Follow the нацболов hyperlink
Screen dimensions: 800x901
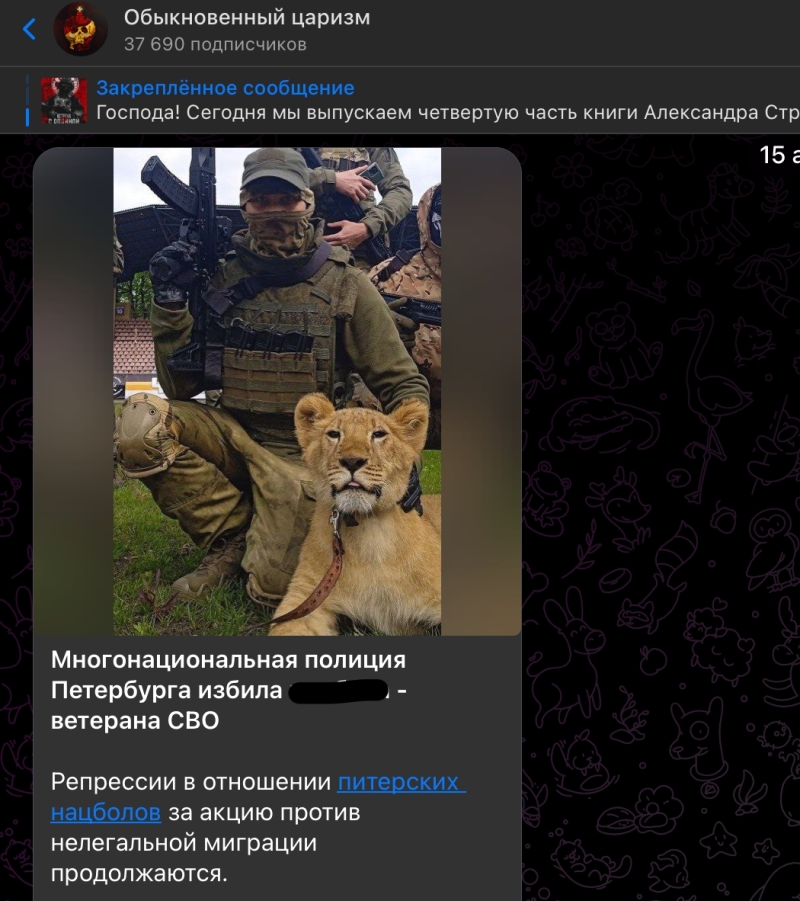106,813
